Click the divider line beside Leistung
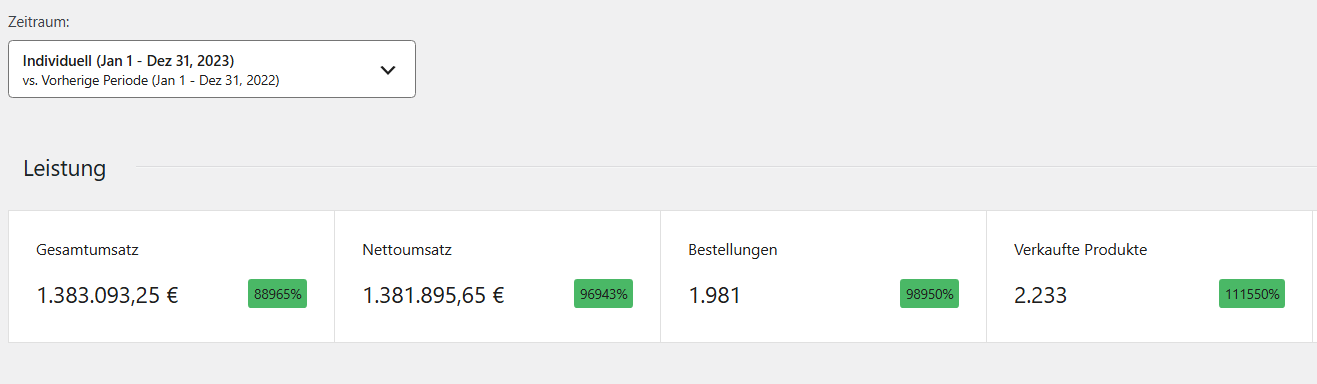Viewport: 1317px width, 384px height. click(x=726, y=167)
